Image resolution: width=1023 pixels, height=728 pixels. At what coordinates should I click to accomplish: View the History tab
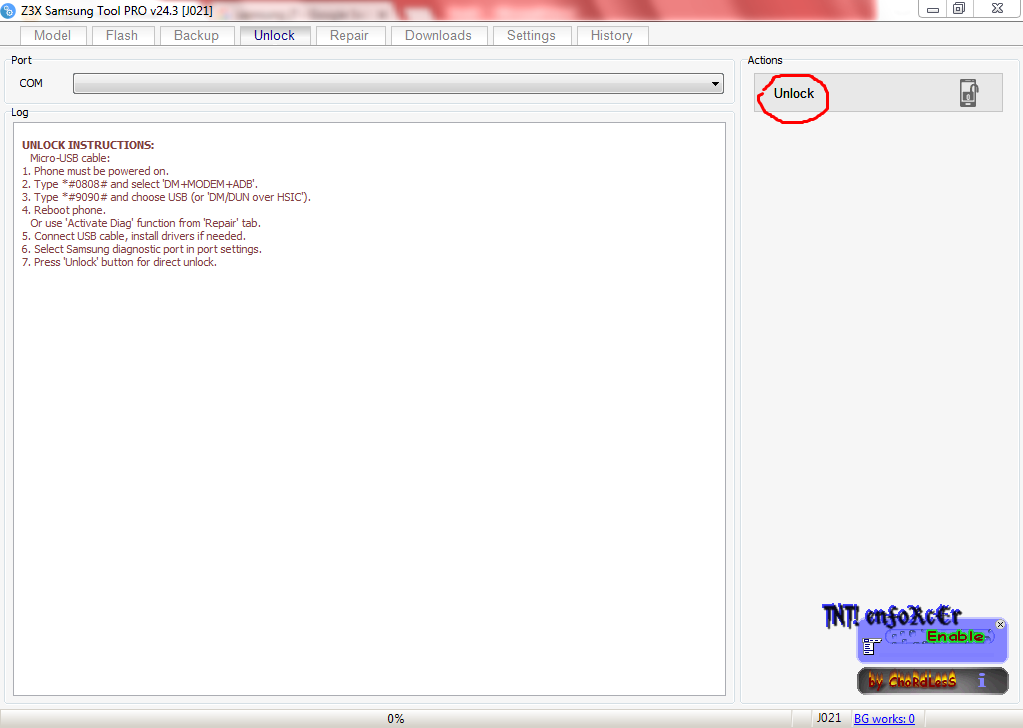[611, 35]
